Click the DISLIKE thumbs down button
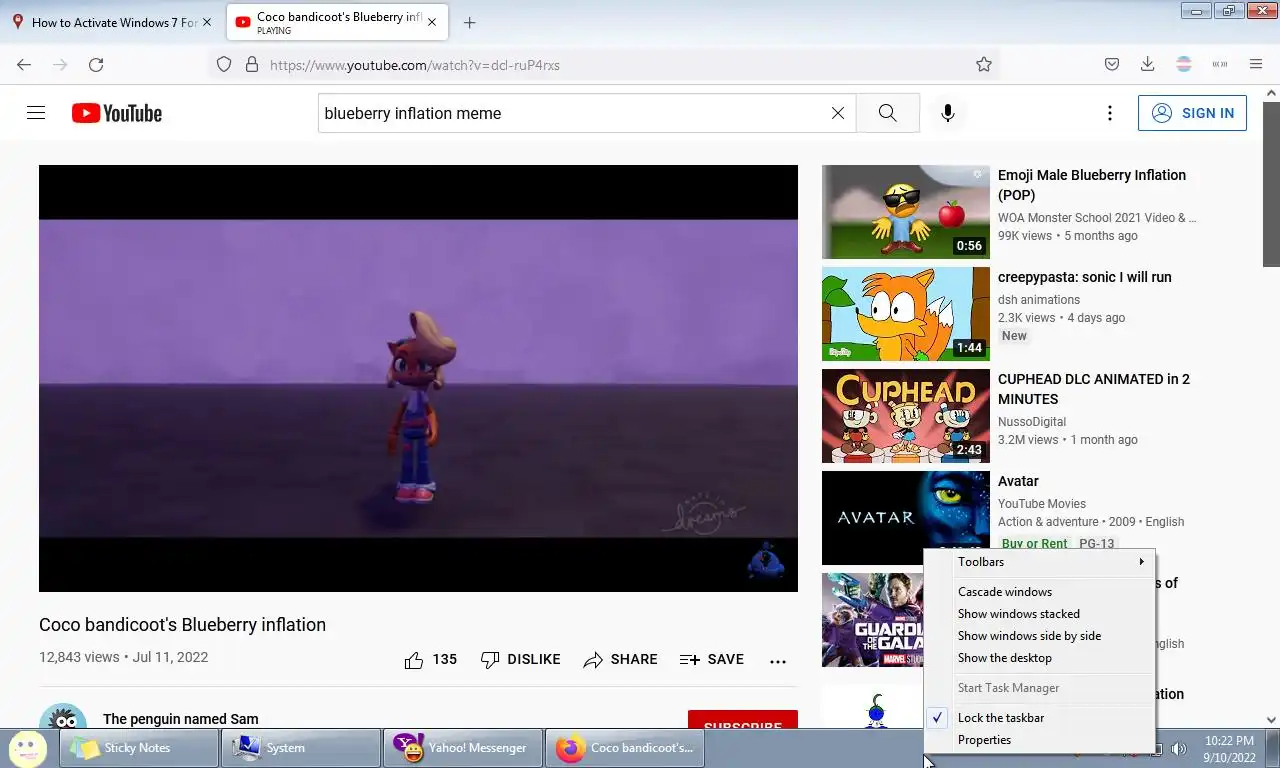Viewport: 1280px width, 768px height. pyautogui.click(x=521, y=659)
